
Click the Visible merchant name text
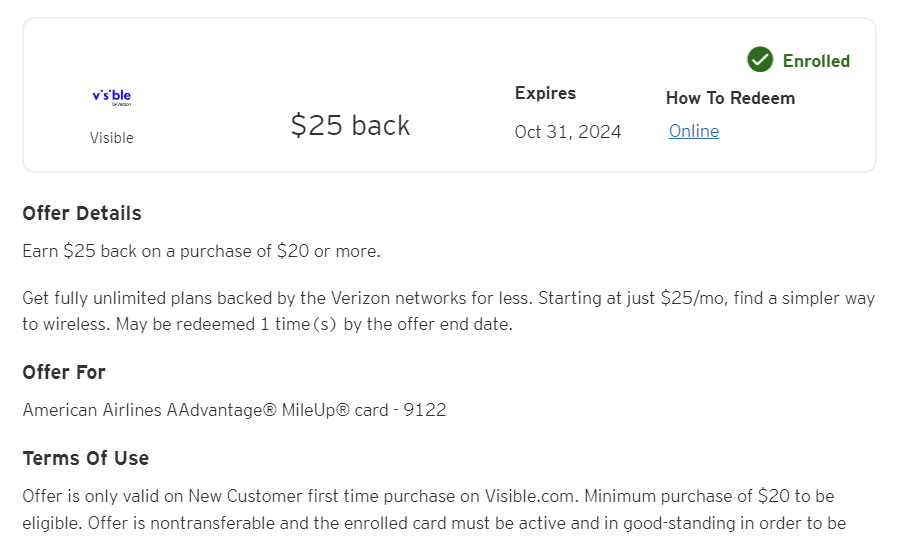[x=111, y=138]
